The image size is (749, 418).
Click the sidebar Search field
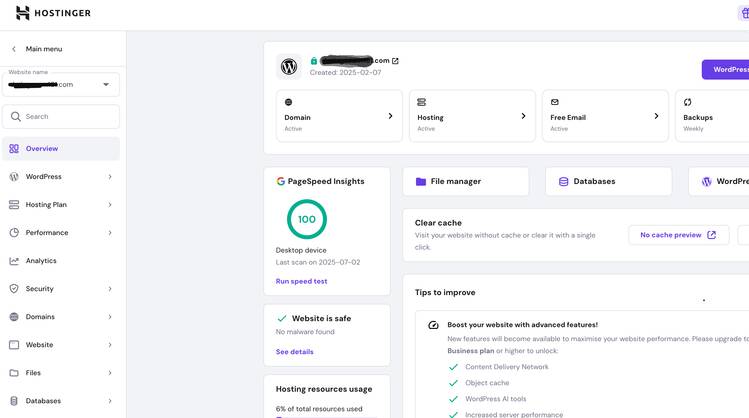coord(61,117)
